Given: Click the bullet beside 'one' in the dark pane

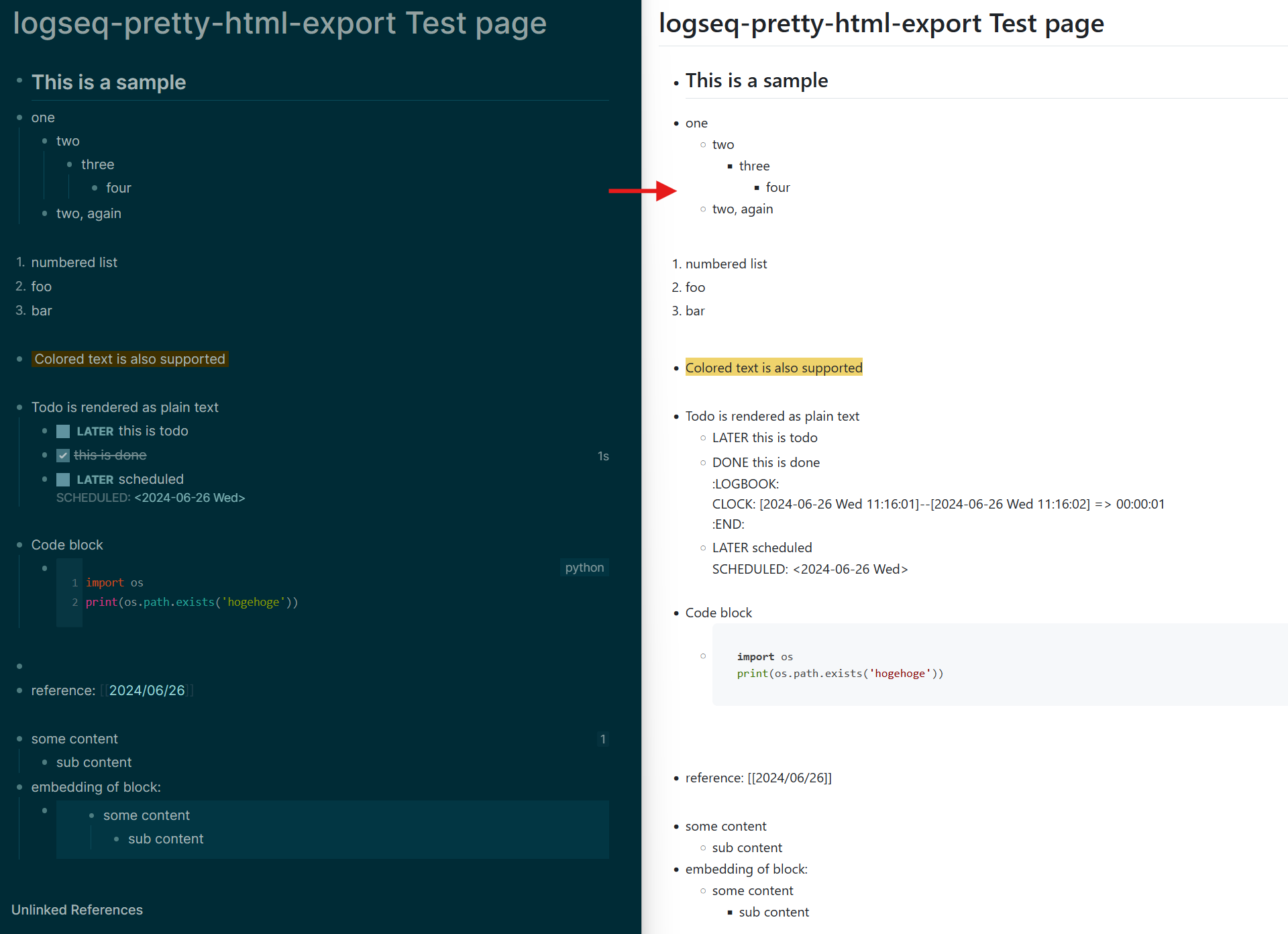Looking at the screenshot, I should pyautogui.click(x=19, y=117).
